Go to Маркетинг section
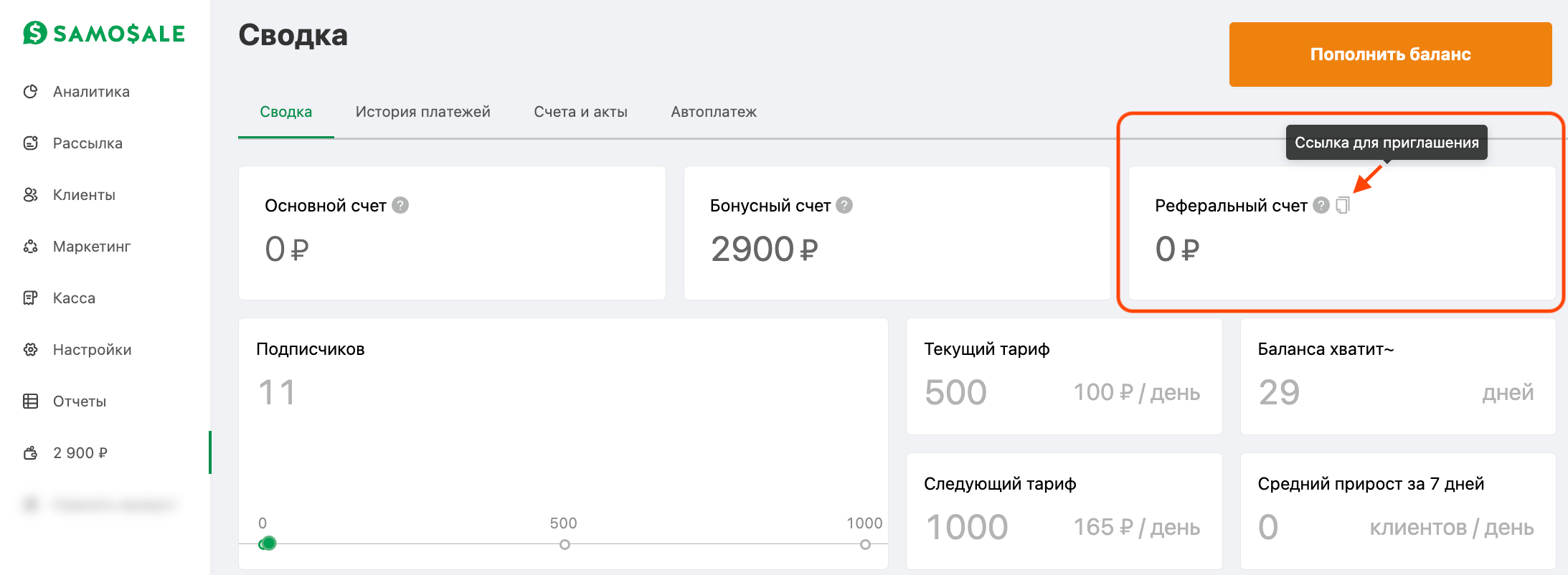The height and width of the screenshot is (575, 1568). [x=92, y=247]
